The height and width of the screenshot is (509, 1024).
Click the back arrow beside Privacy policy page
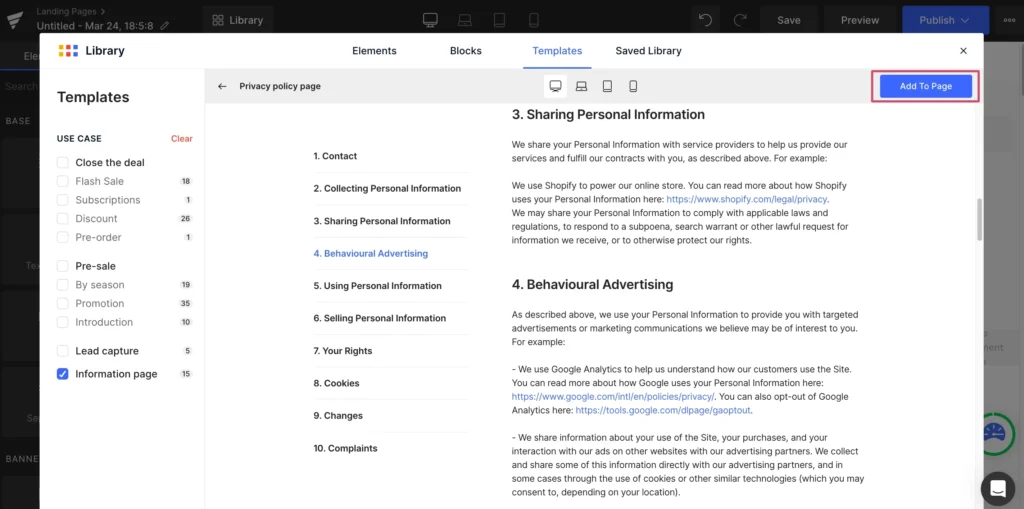(222, 86)
